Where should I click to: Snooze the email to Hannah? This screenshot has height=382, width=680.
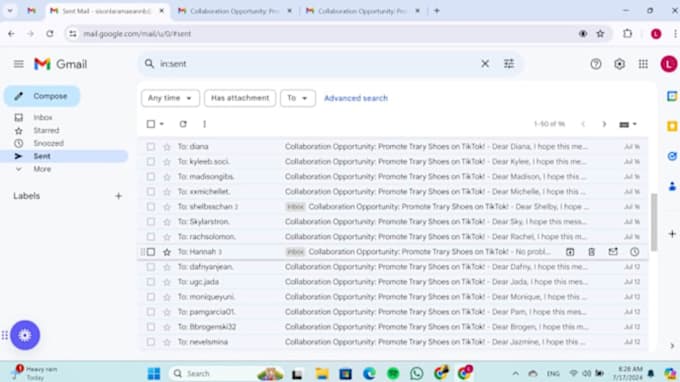[x=634, y=252]
